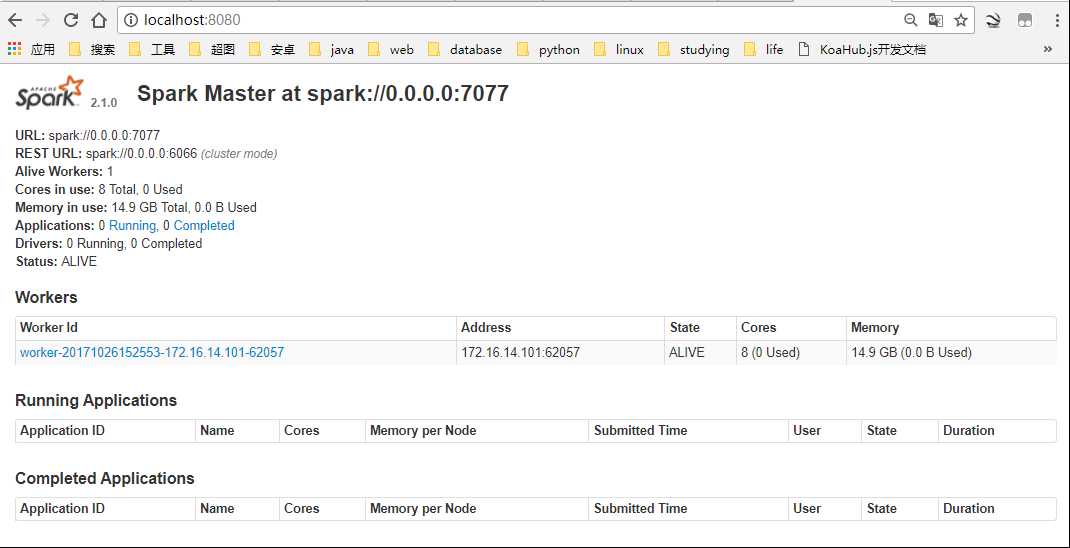Image resolution: width=1070 pixels, height=548 pixels.
Task: Reload the Spark Master page
Action: coord(71,20)
